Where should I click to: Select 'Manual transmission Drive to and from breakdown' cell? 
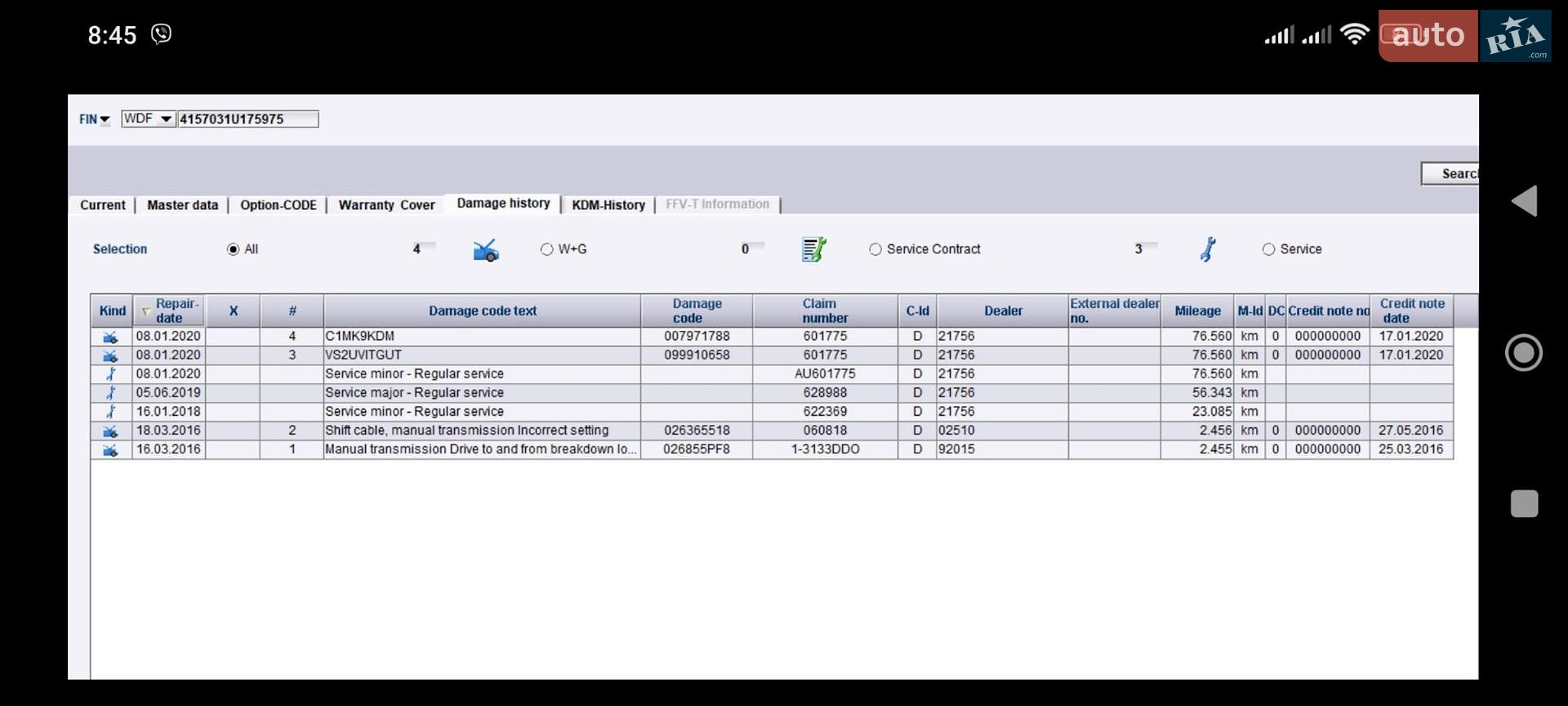pyautogui.click(x=482, y=449)
